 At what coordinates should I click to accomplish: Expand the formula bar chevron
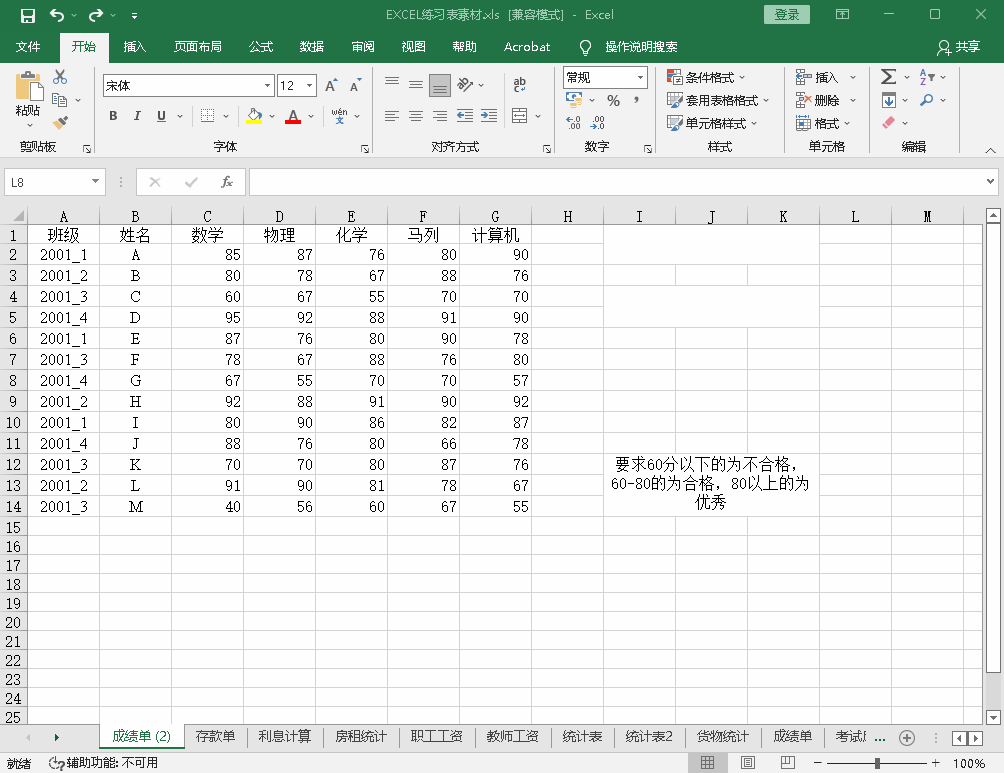[991, 182]
